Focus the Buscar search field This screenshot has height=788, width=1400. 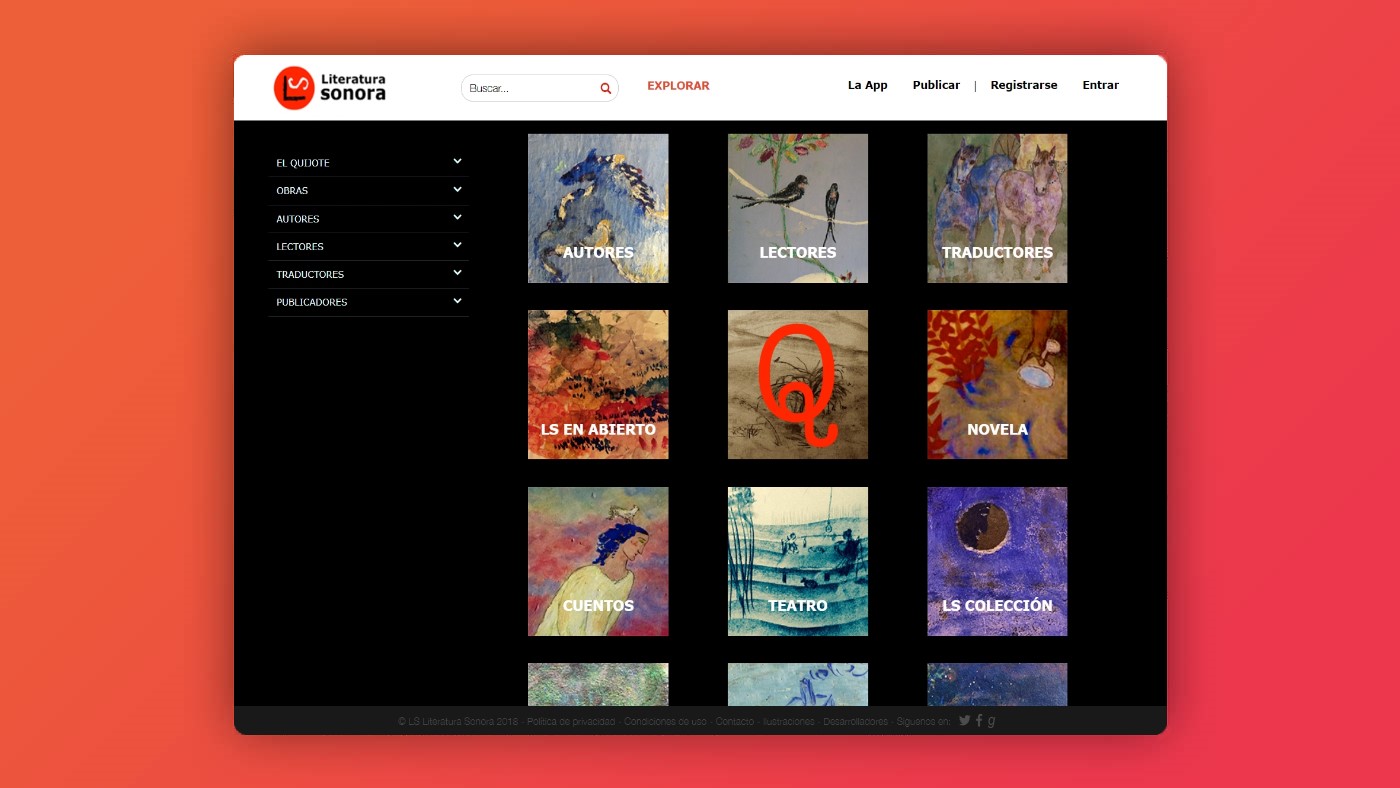[x=530, y=88]
